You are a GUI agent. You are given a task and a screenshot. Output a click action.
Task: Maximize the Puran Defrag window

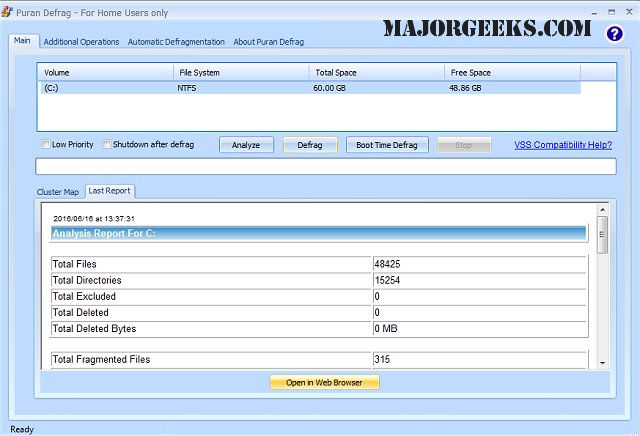click(611, 12)
